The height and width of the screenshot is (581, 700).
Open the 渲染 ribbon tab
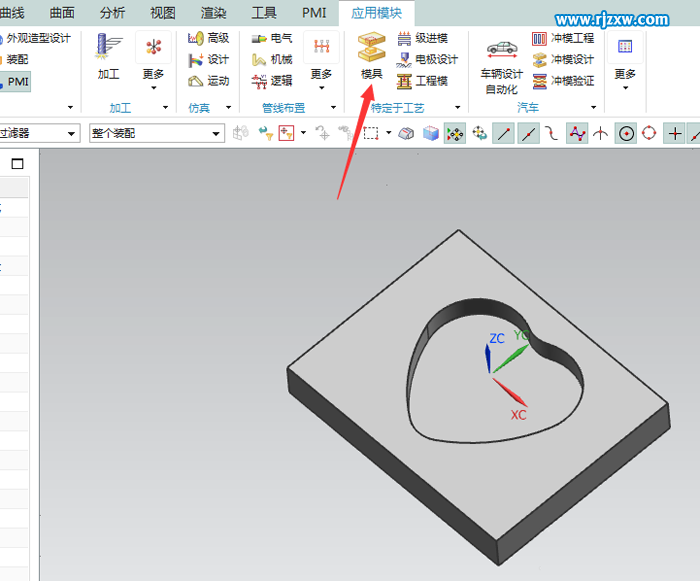pos(213,13)
